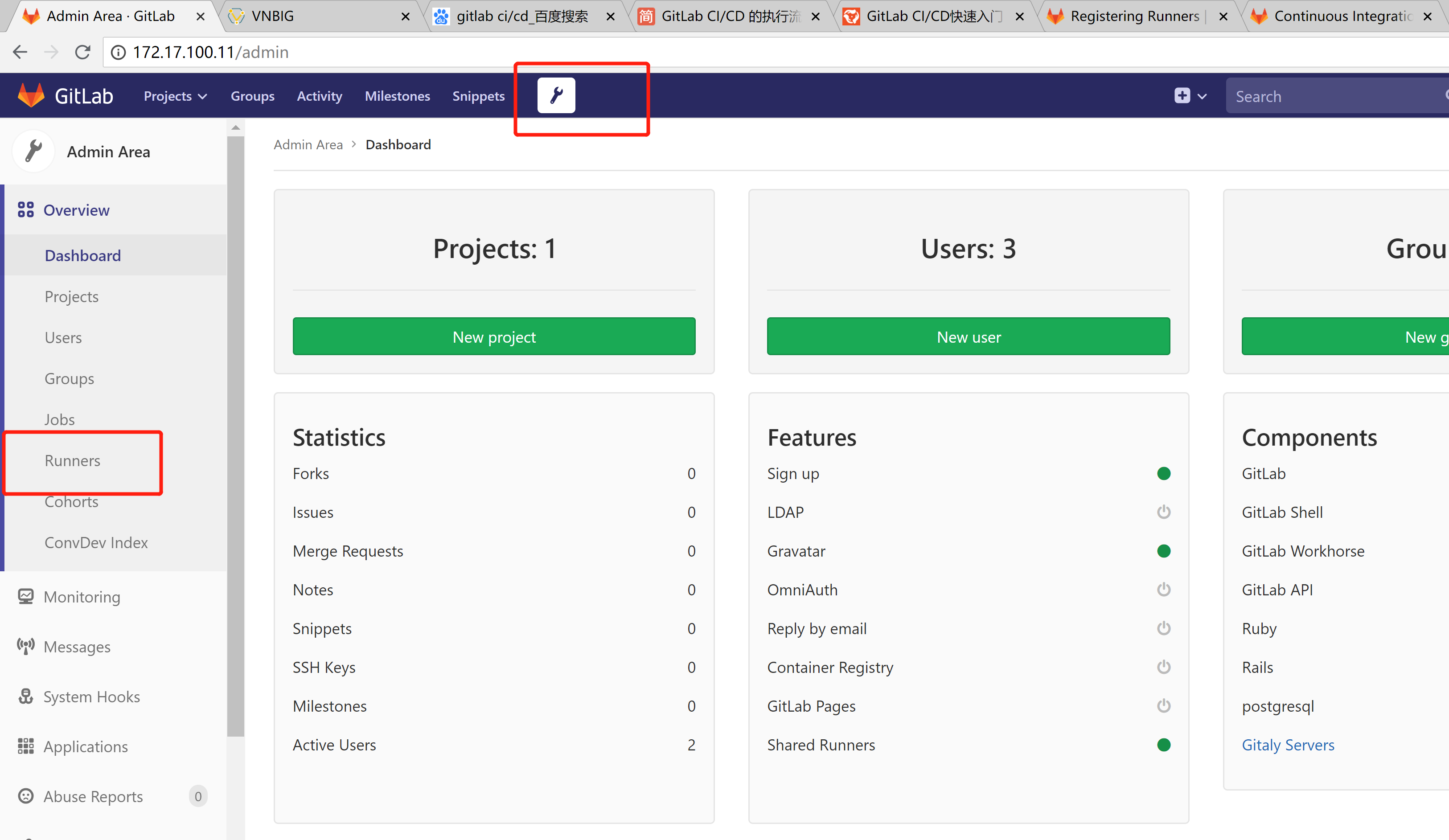Open the Gitaly Servers link
The width and height of the screenshot is (1449, 840).
(1288, 745)
